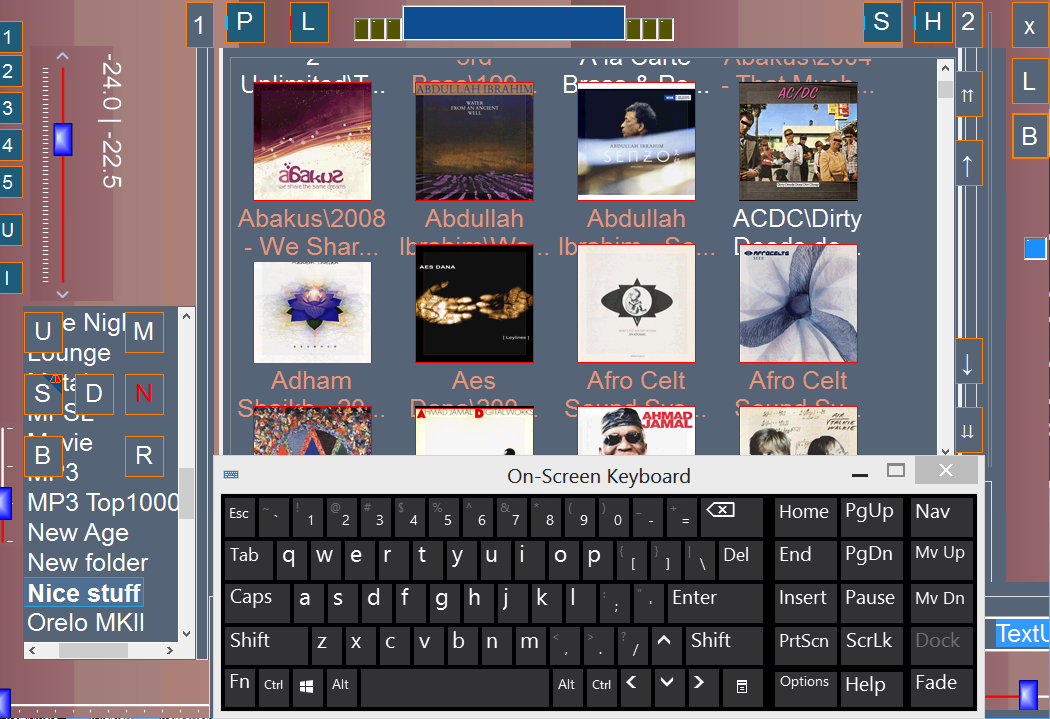Click the x button at the top right
This screenshot has width=1050, height=719.
[x=1030, y=25]
